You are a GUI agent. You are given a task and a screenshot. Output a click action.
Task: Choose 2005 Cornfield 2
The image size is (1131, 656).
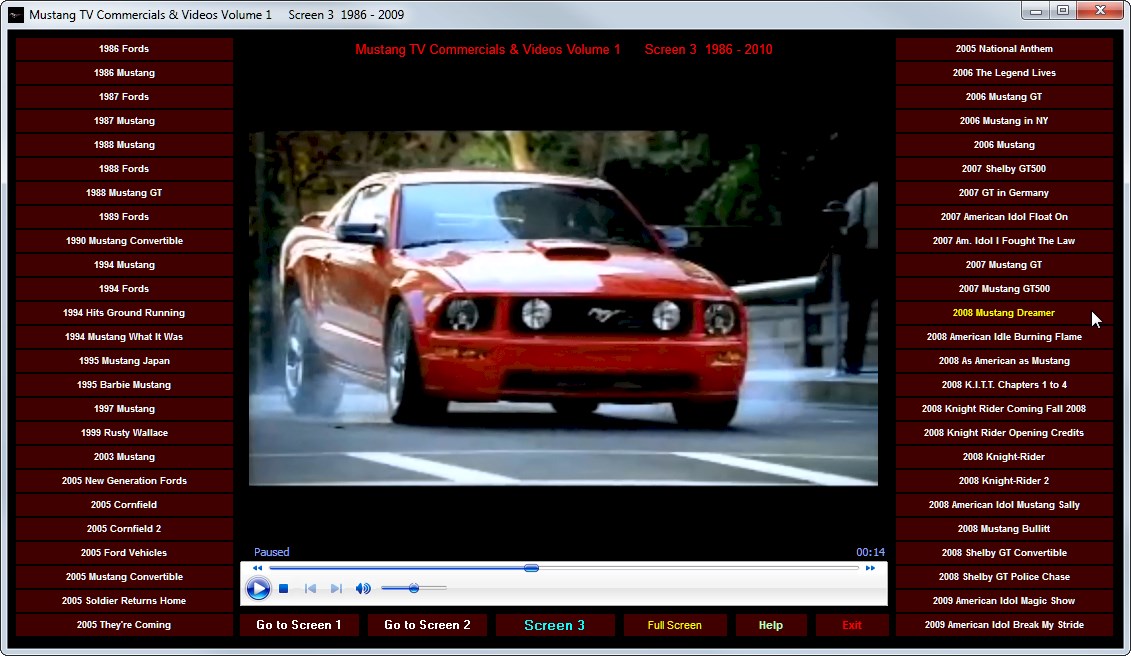124,529
